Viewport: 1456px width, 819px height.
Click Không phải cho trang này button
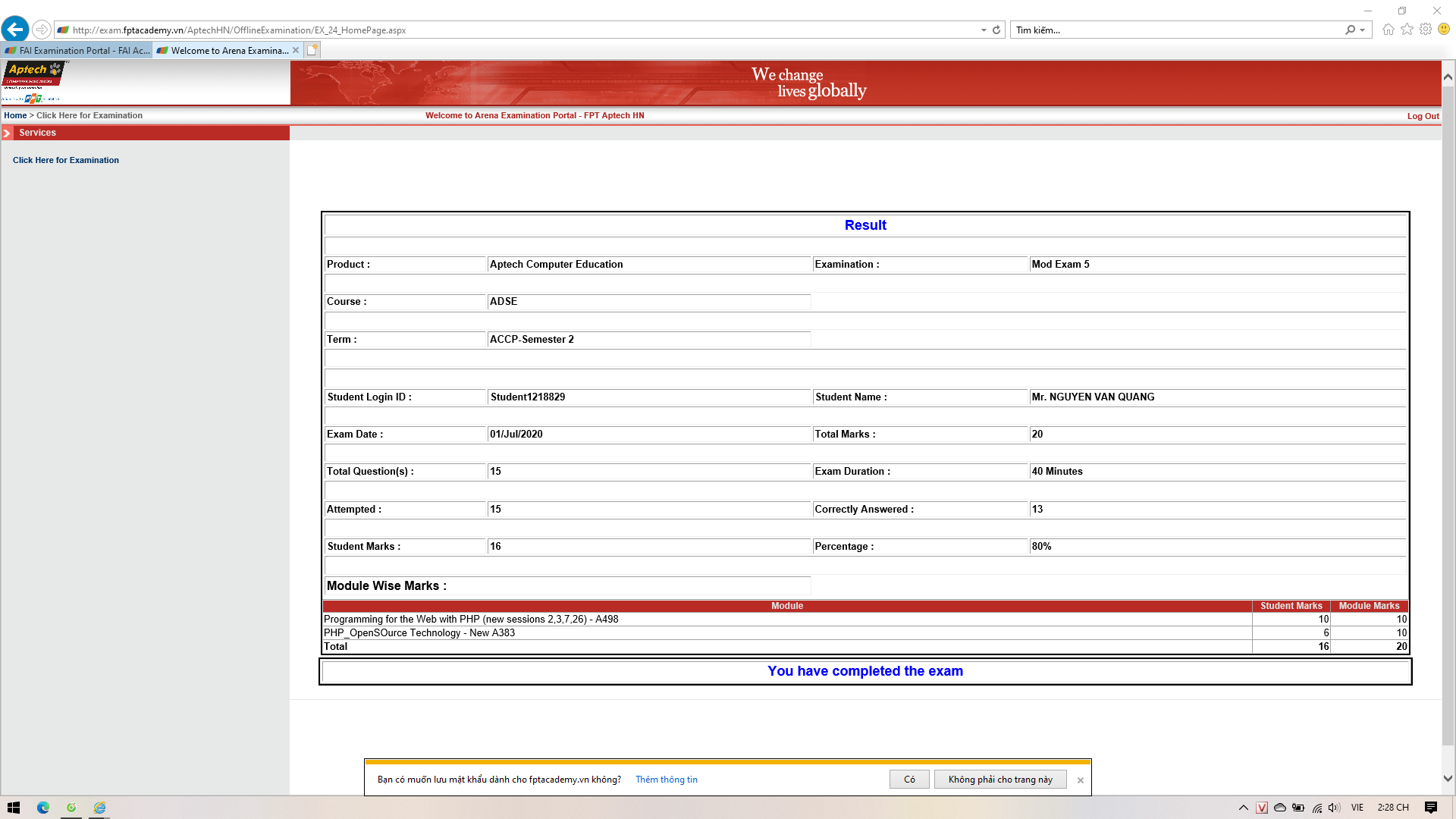1000,780
